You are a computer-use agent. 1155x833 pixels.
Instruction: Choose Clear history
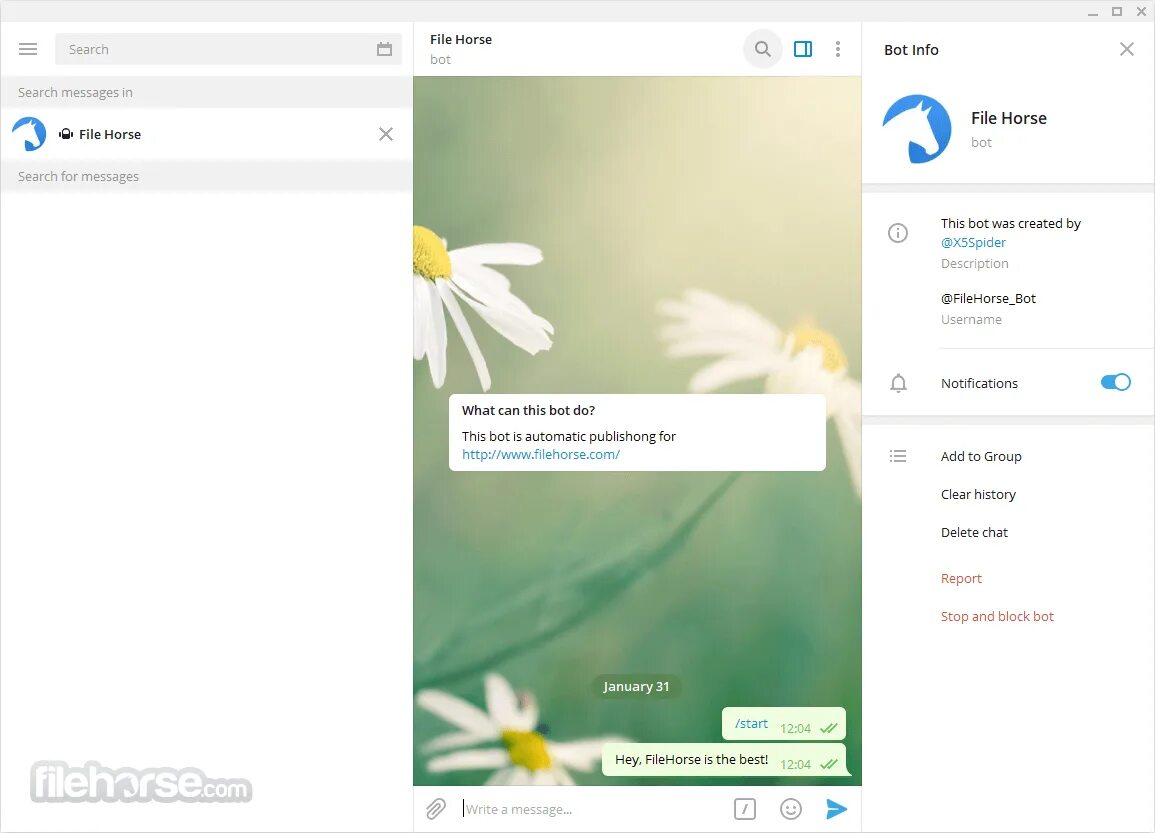click(x=978, y=495)
